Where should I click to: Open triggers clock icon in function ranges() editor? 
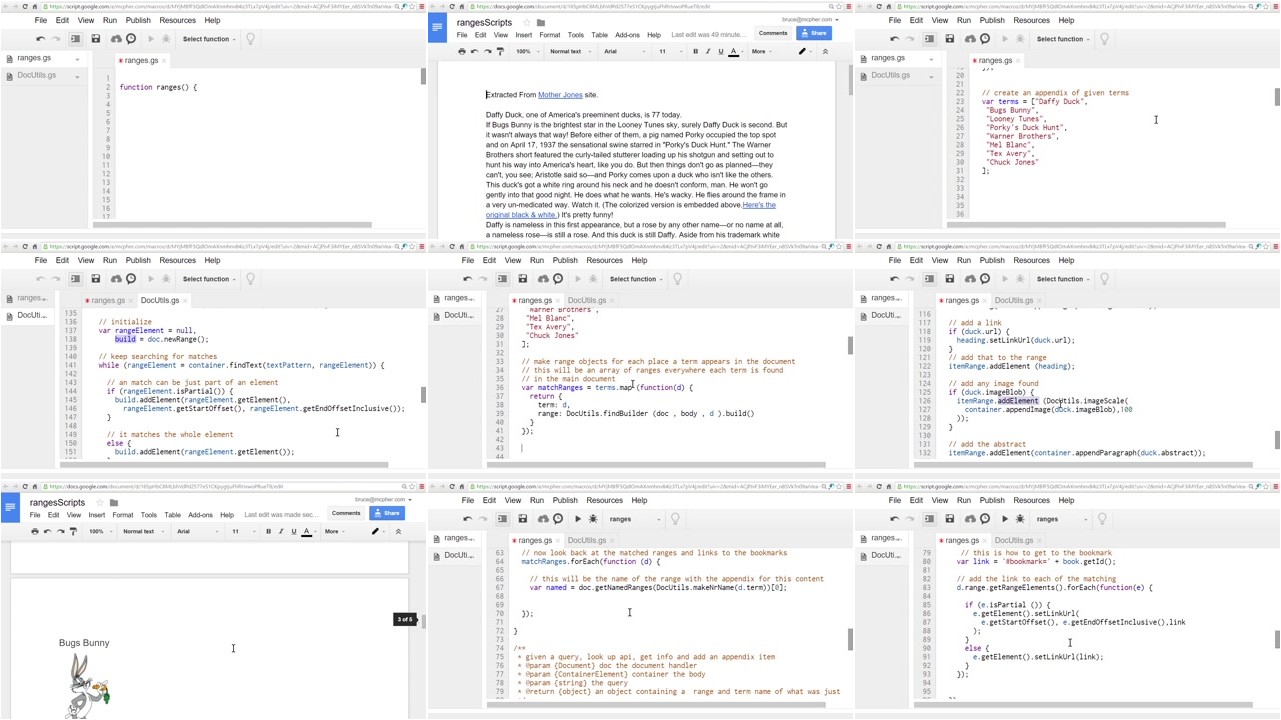coord(131,39)
